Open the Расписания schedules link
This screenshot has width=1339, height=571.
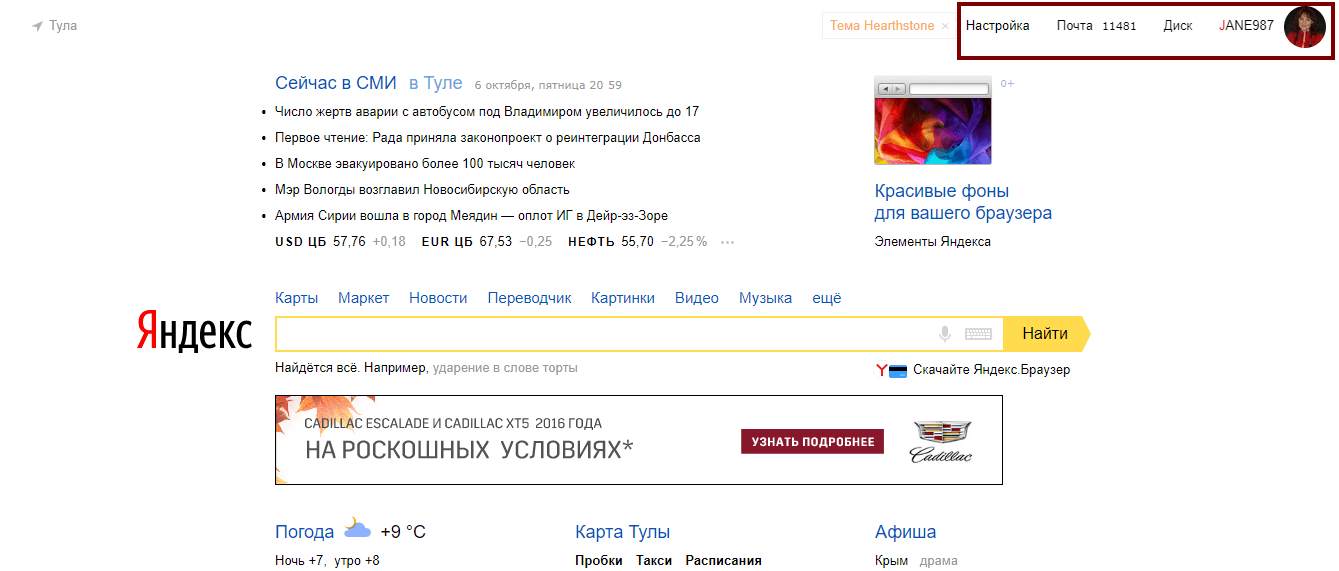(723, 561)
